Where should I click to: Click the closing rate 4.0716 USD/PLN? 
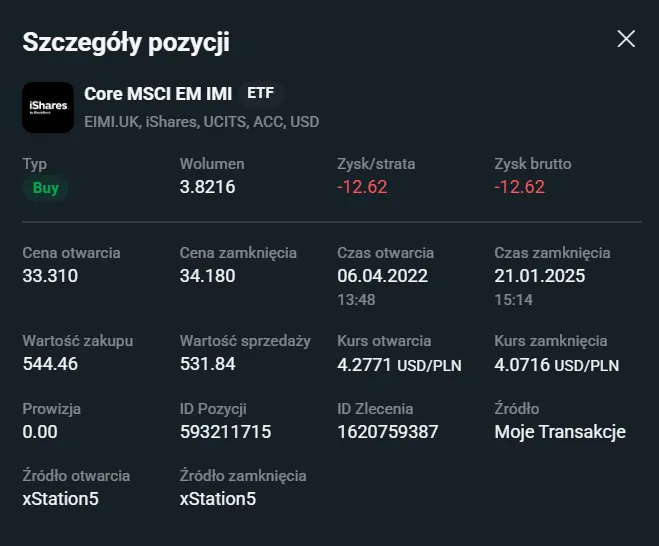[x=556, y=365]
